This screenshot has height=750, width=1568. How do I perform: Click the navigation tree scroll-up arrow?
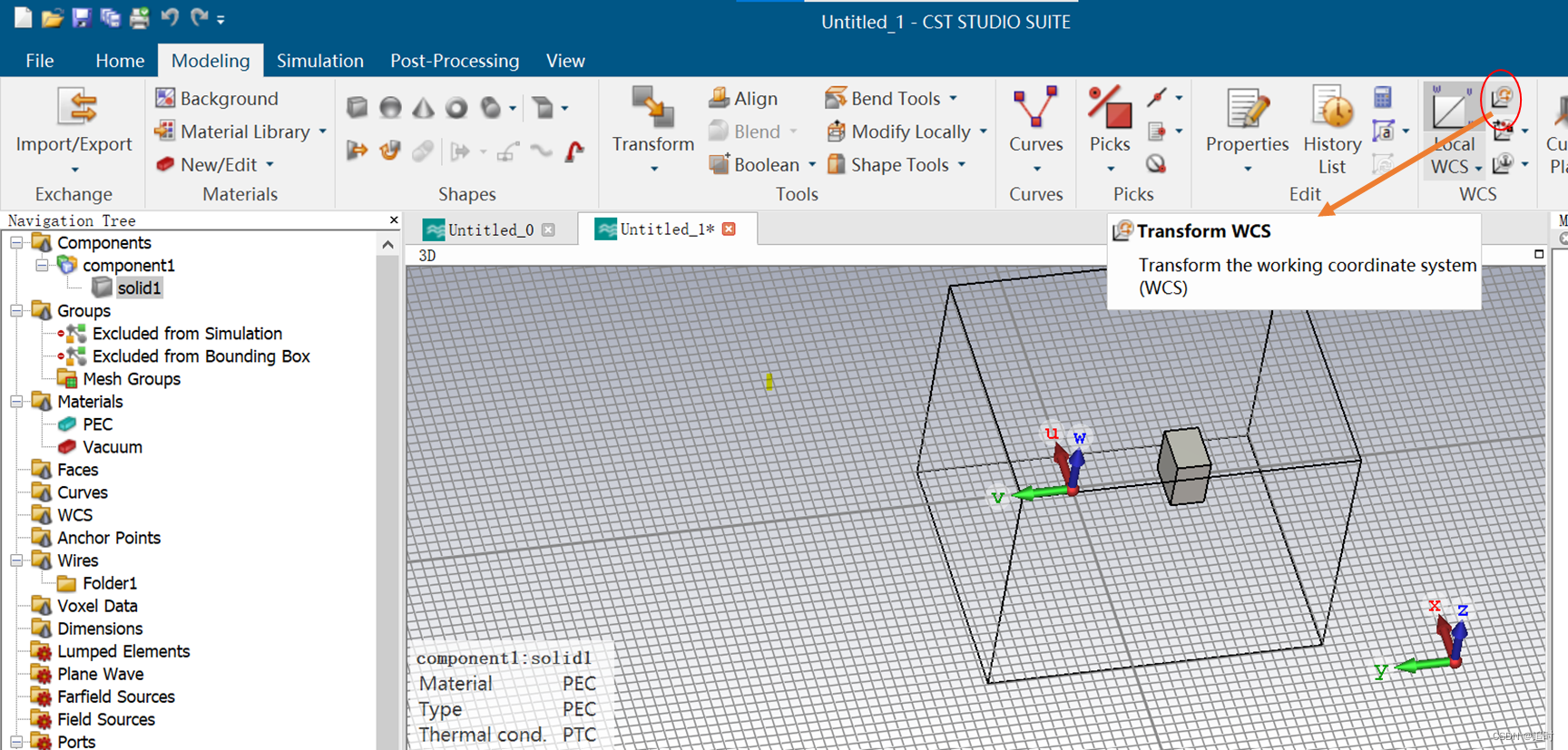(387, 245)
